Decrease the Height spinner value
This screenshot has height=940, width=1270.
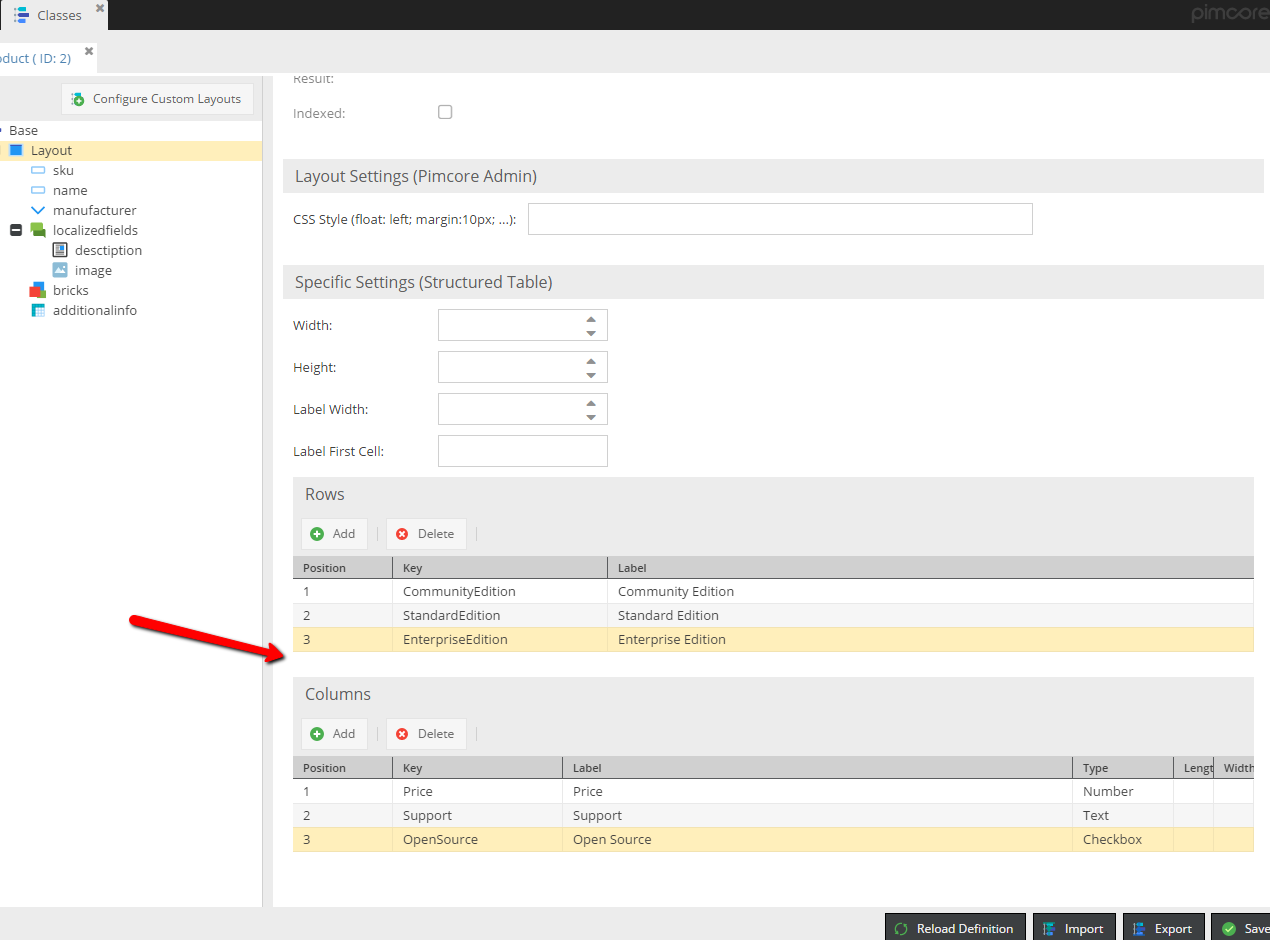point(591,375)
